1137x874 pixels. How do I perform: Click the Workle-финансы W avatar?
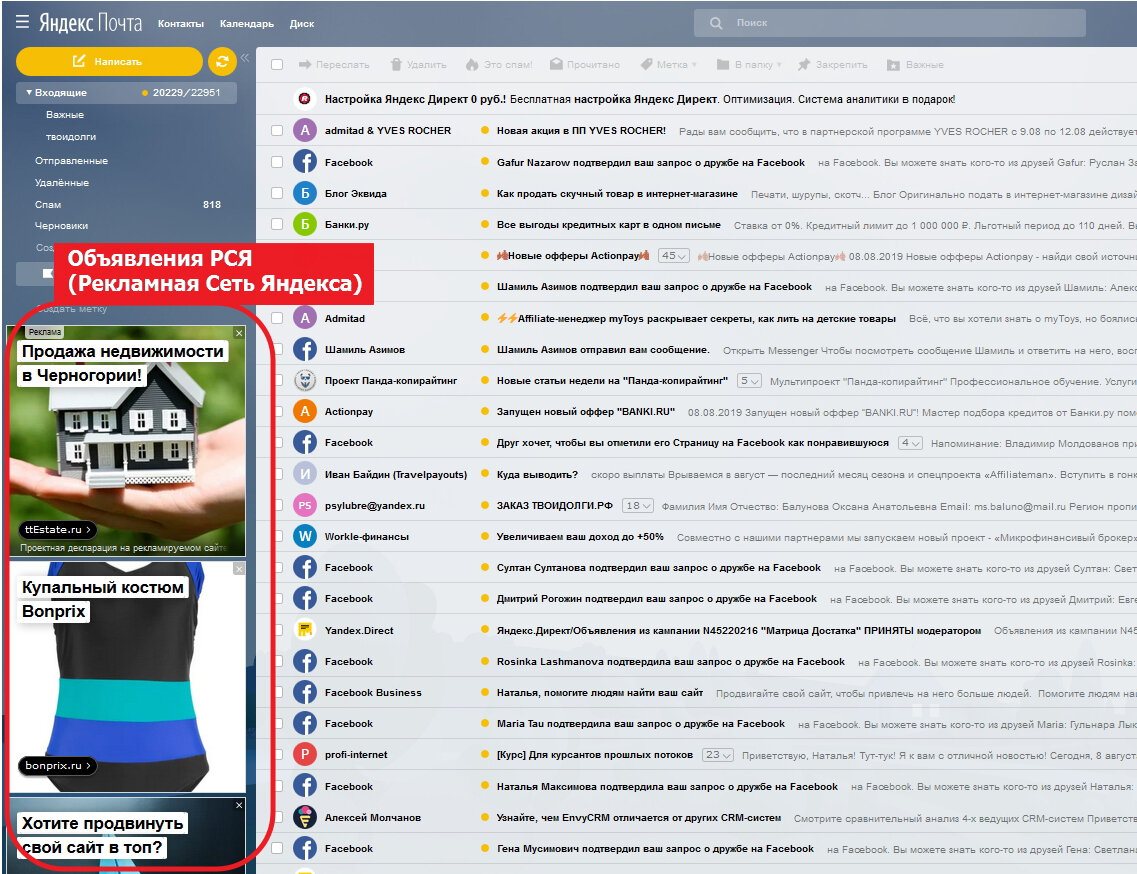point(305,536)
